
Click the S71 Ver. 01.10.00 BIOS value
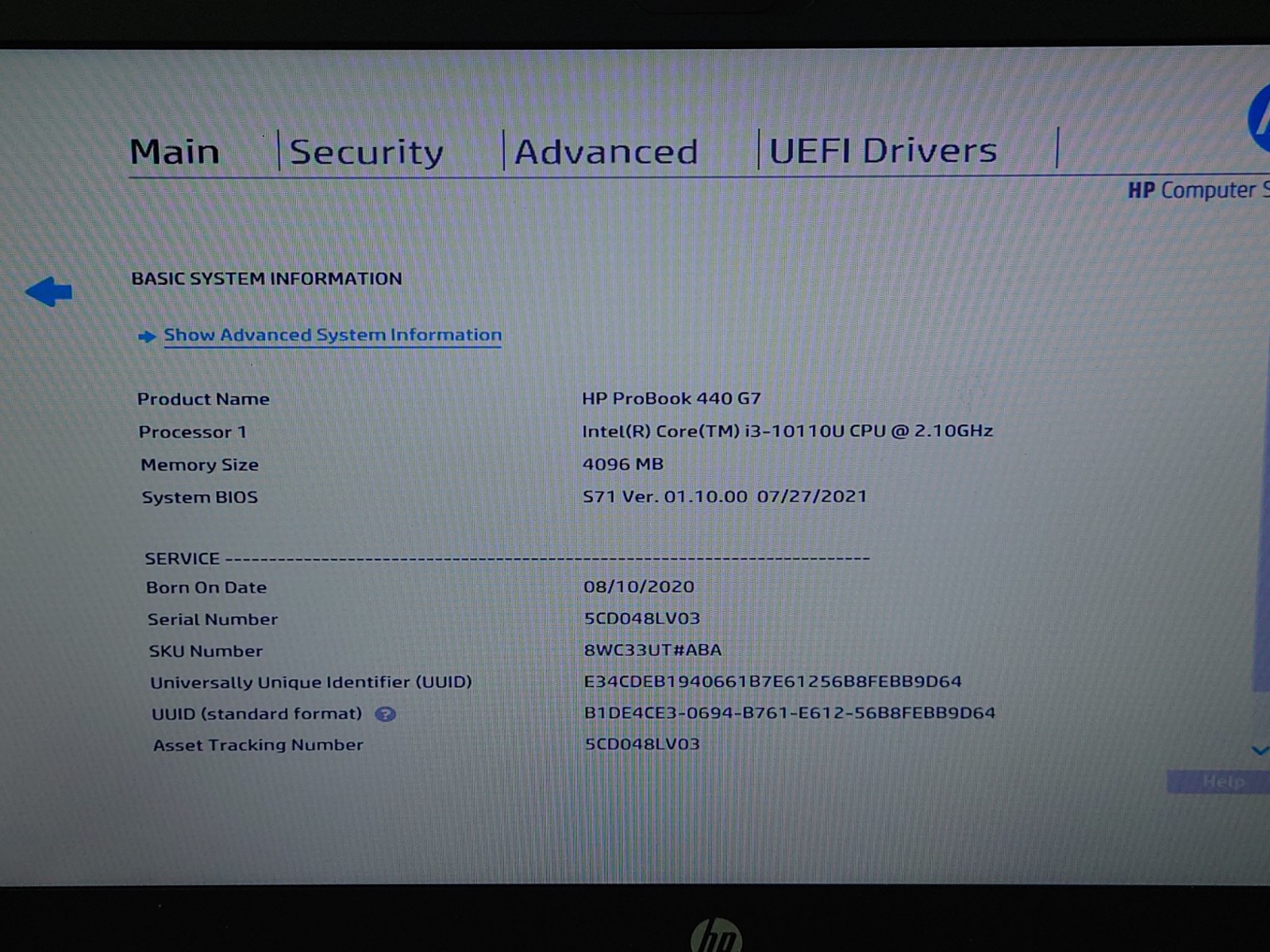tap(725, 497)
